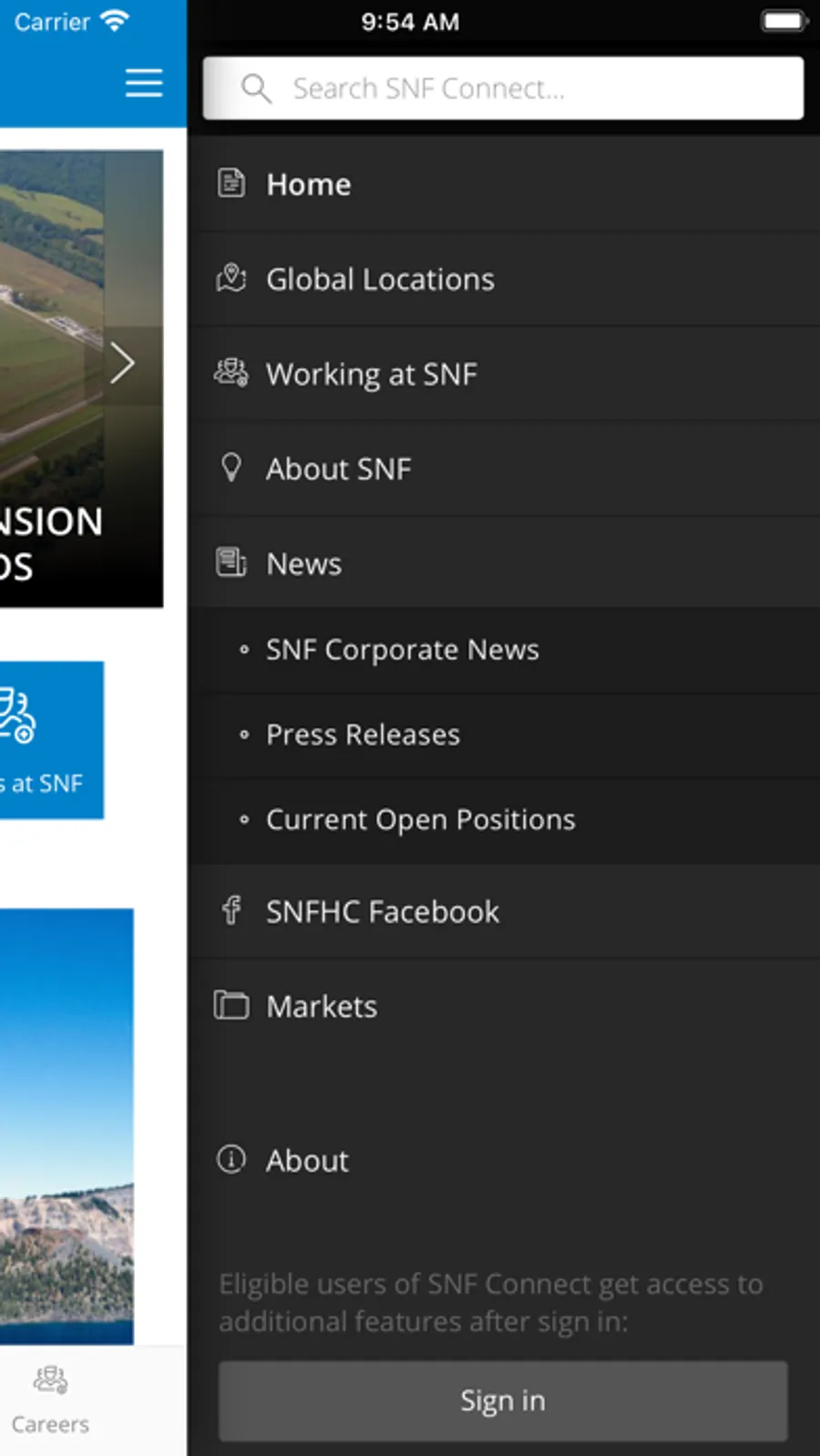Open the About item
The width and height of the screenshot is (820, 1456).
(503, 1160)
